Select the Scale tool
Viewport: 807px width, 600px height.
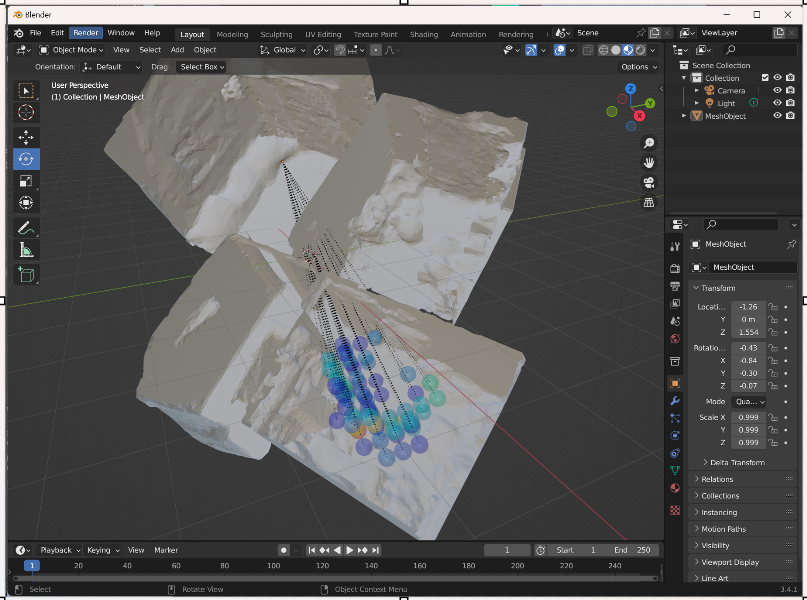26,181
